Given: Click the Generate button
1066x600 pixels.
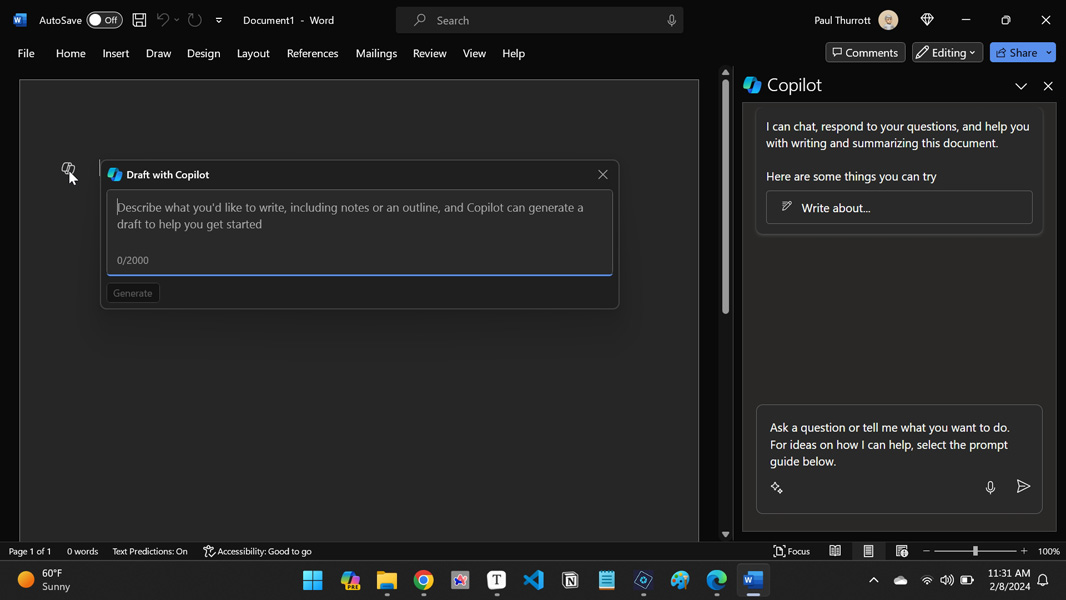Looking at the screenshot, I should pyautogui.click(x=133, y=293).
